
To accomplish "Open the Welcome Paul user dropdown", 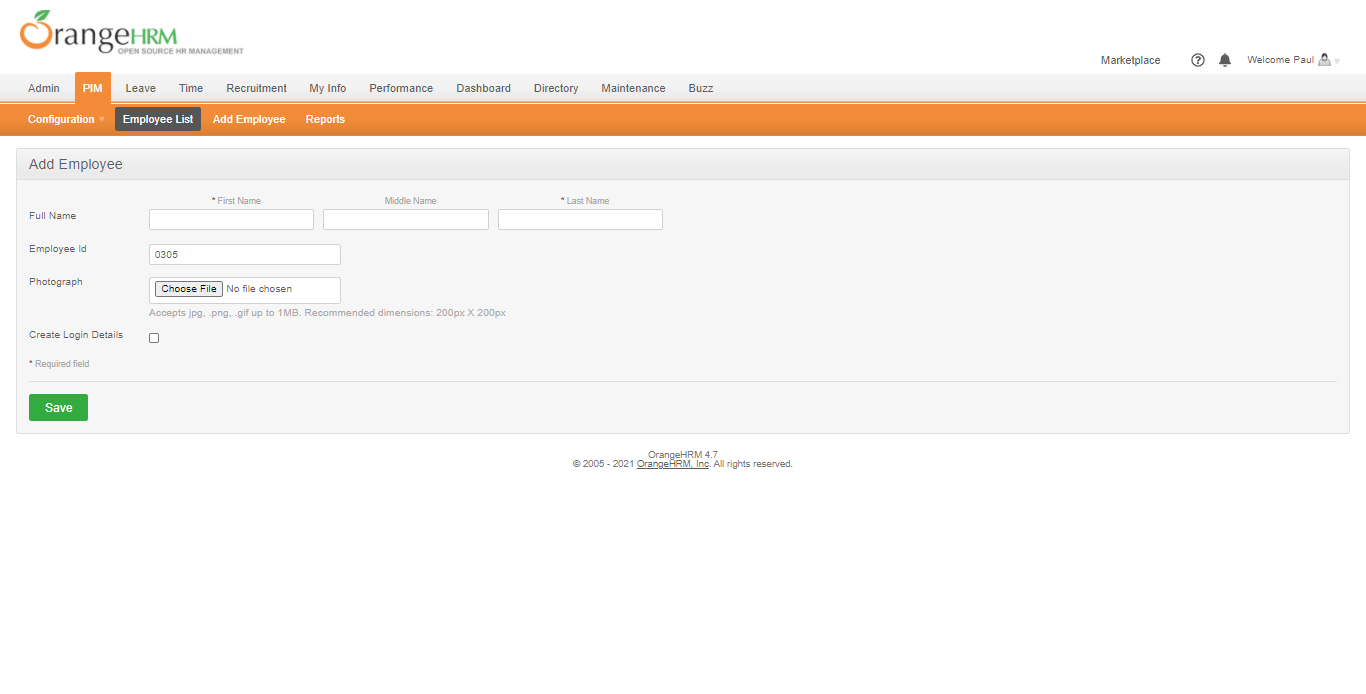I will (x=1292, y=60).
